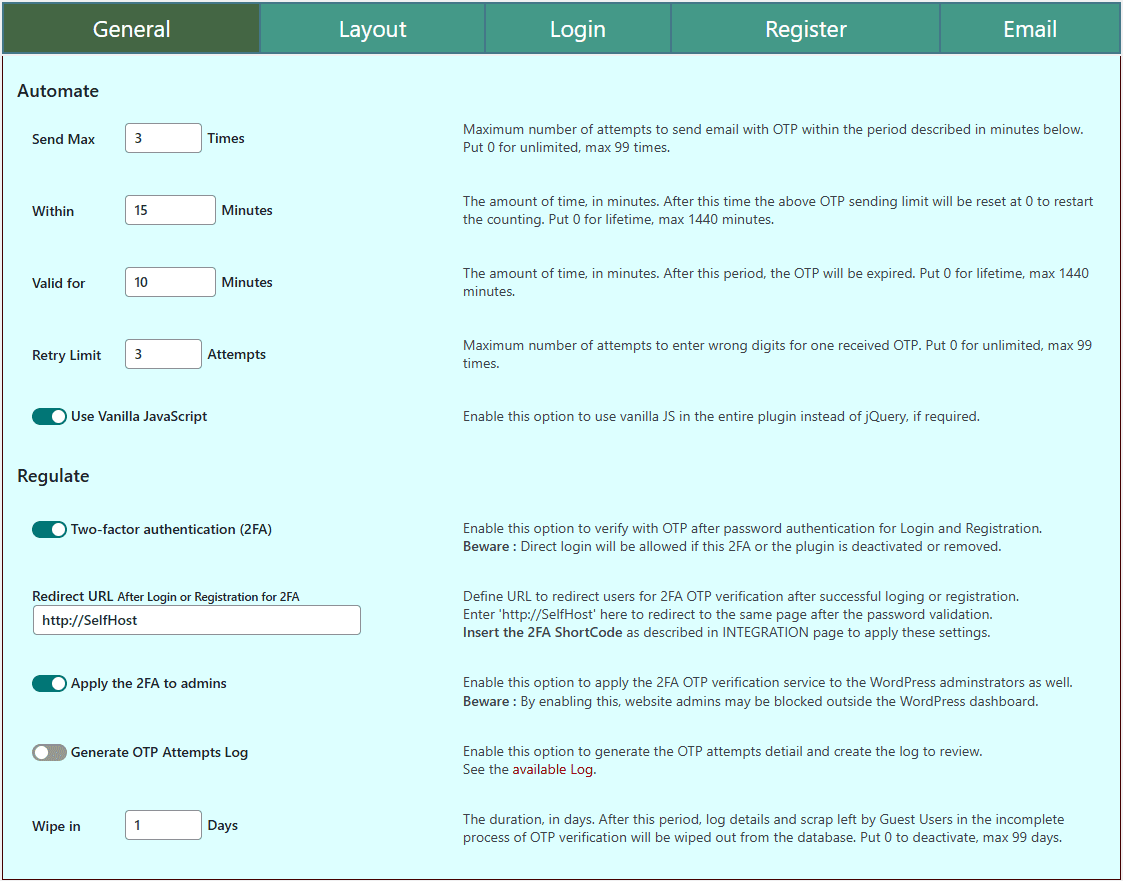
Task: Turn off Two-factor authentication (2FA) switch
Action: click(49, 529)
